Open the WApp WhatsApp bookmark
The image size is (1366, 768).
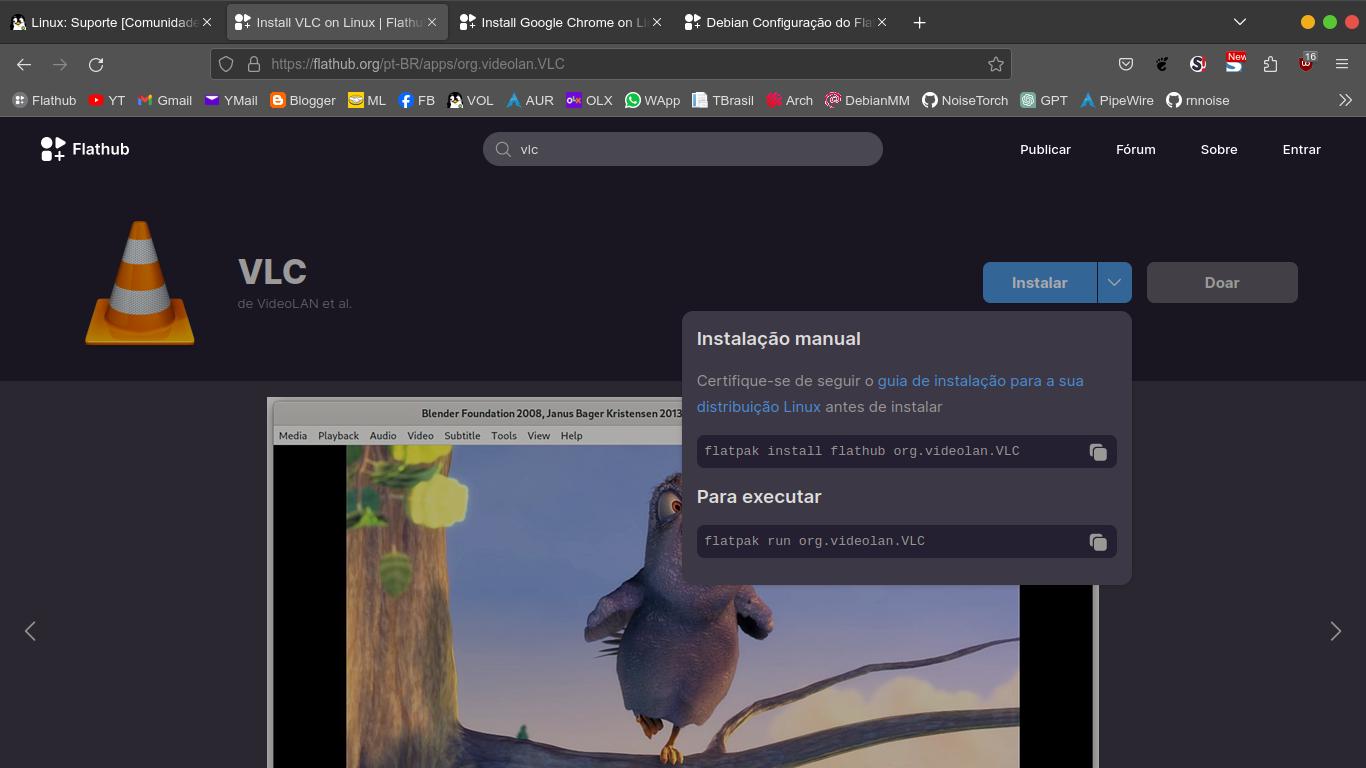652,100
